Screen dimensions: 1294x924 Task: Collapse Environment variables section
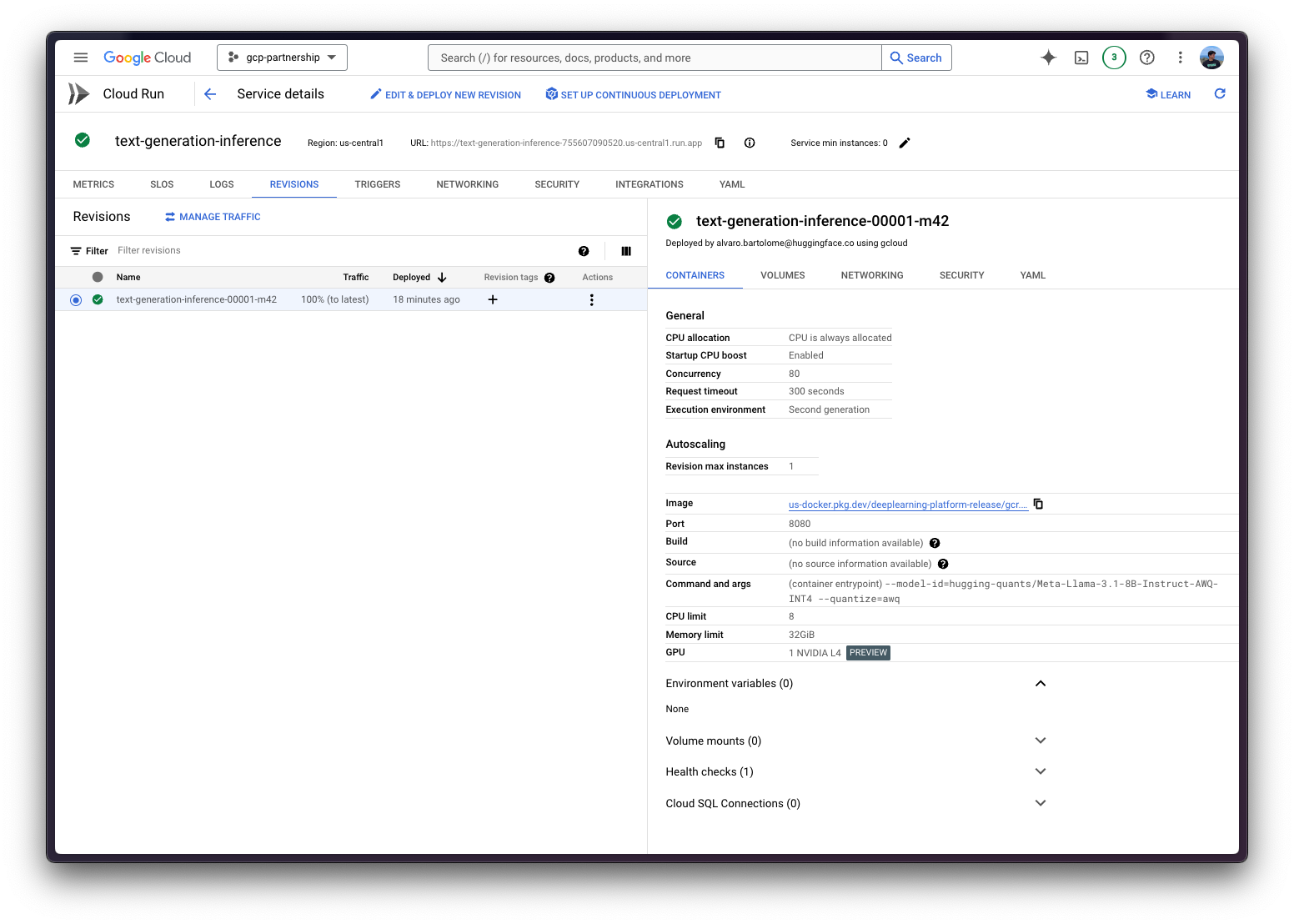click(1041, 684)
